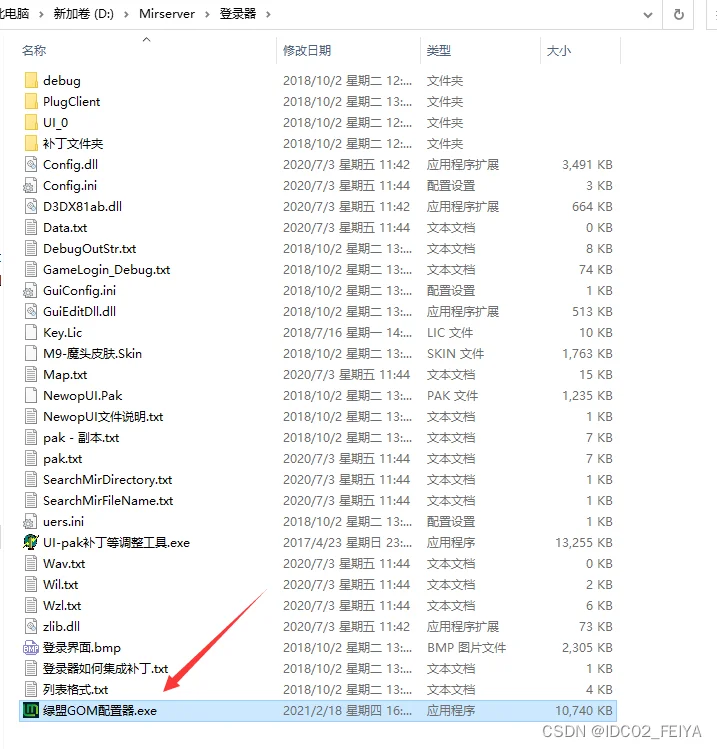717x749 pixels.
Task: Click the 绿盟GOM配置器.exe application icon
Action: coord(30,711)
